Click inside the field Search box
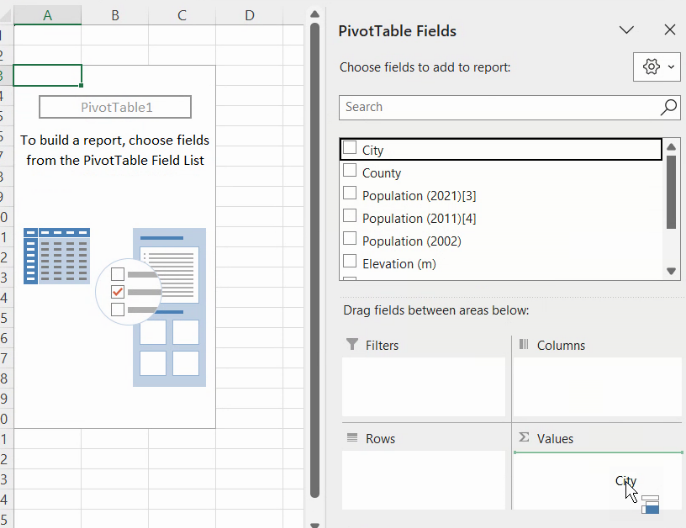The height and width of the screenshot is (528, 686). [495, 107]
